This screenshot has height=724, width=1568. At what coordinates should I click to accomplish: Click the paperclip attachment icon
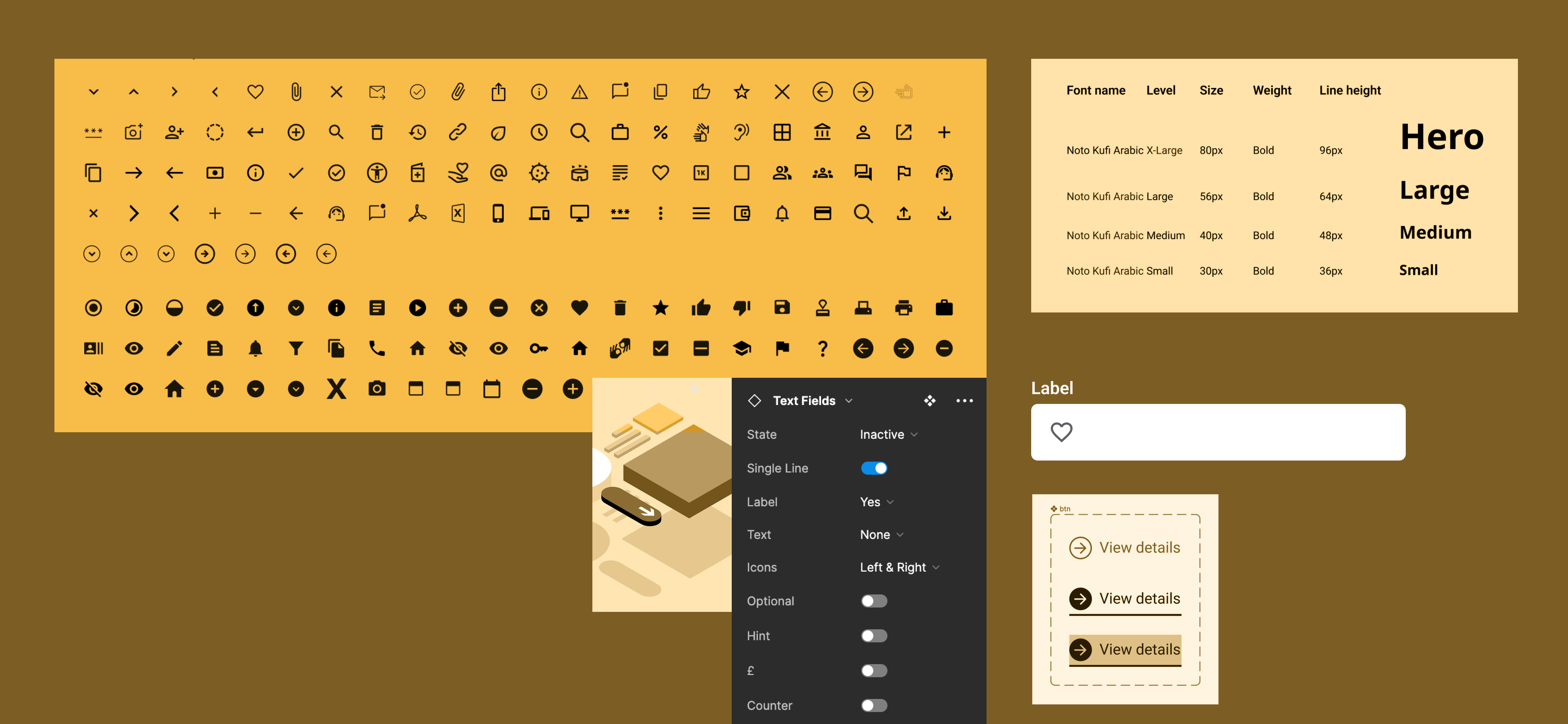[296, 92]
